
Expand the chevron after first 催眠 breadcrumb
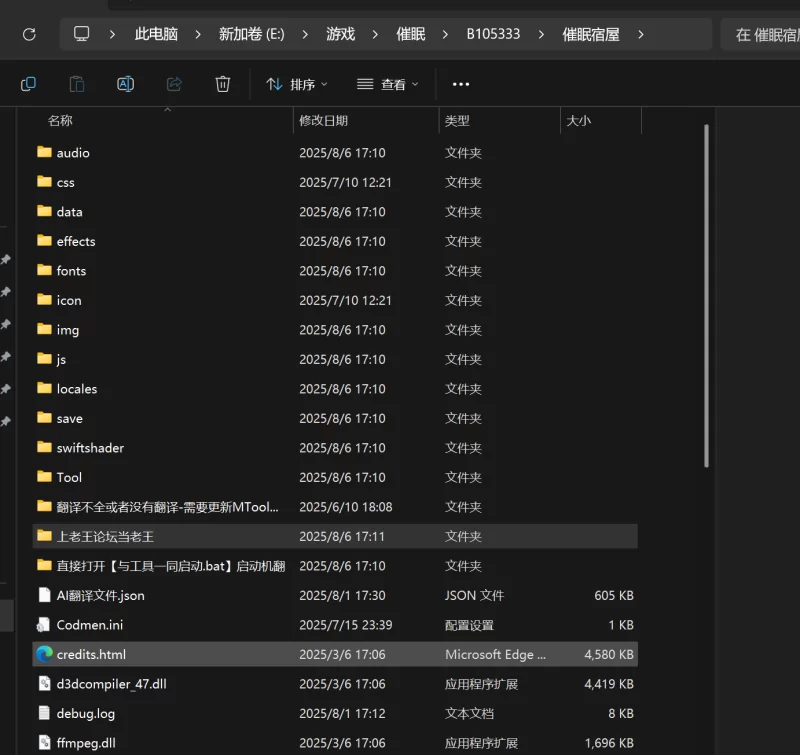(x=445, y=35)
